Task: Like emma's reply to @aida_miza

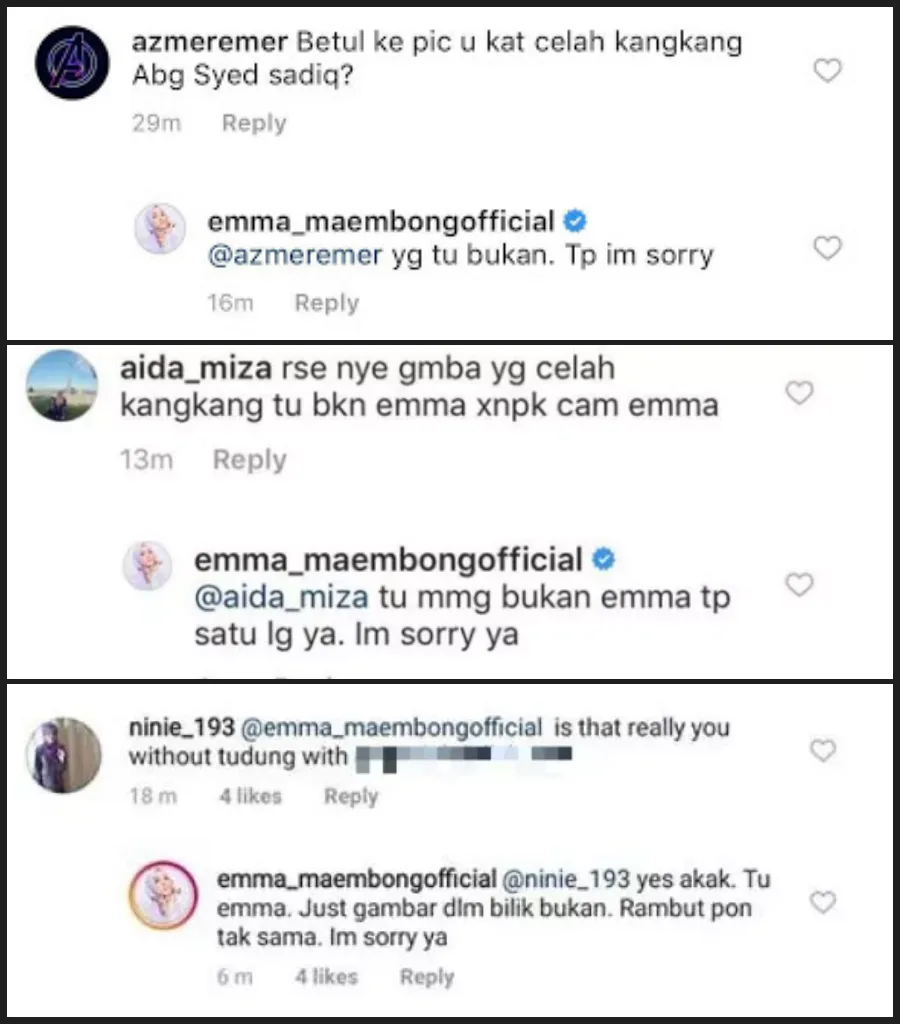Action: coord(799,584)
